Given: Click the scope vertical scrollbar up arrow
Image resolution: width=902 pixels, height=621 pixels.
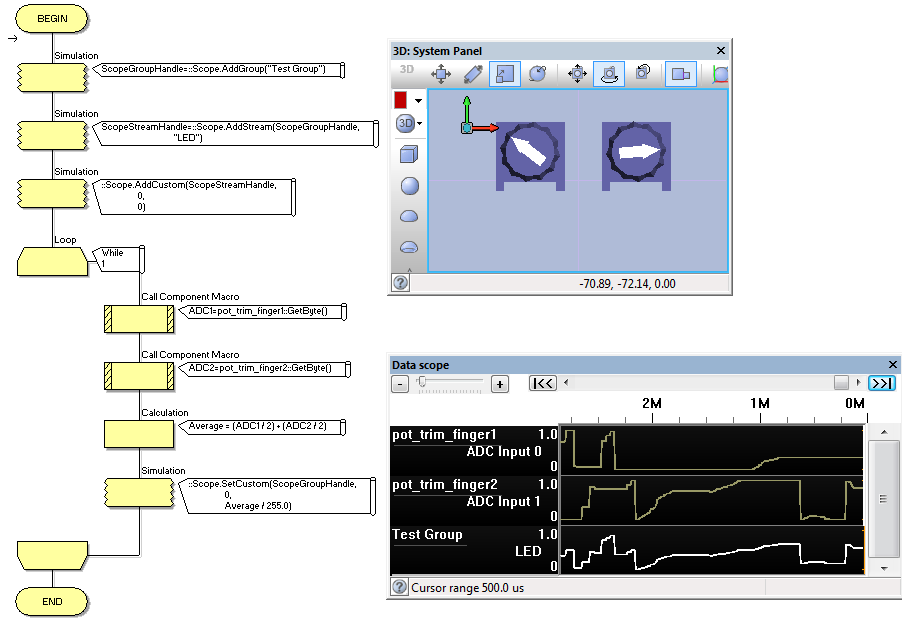Looking at the screenshot, I should coord(884,432).
